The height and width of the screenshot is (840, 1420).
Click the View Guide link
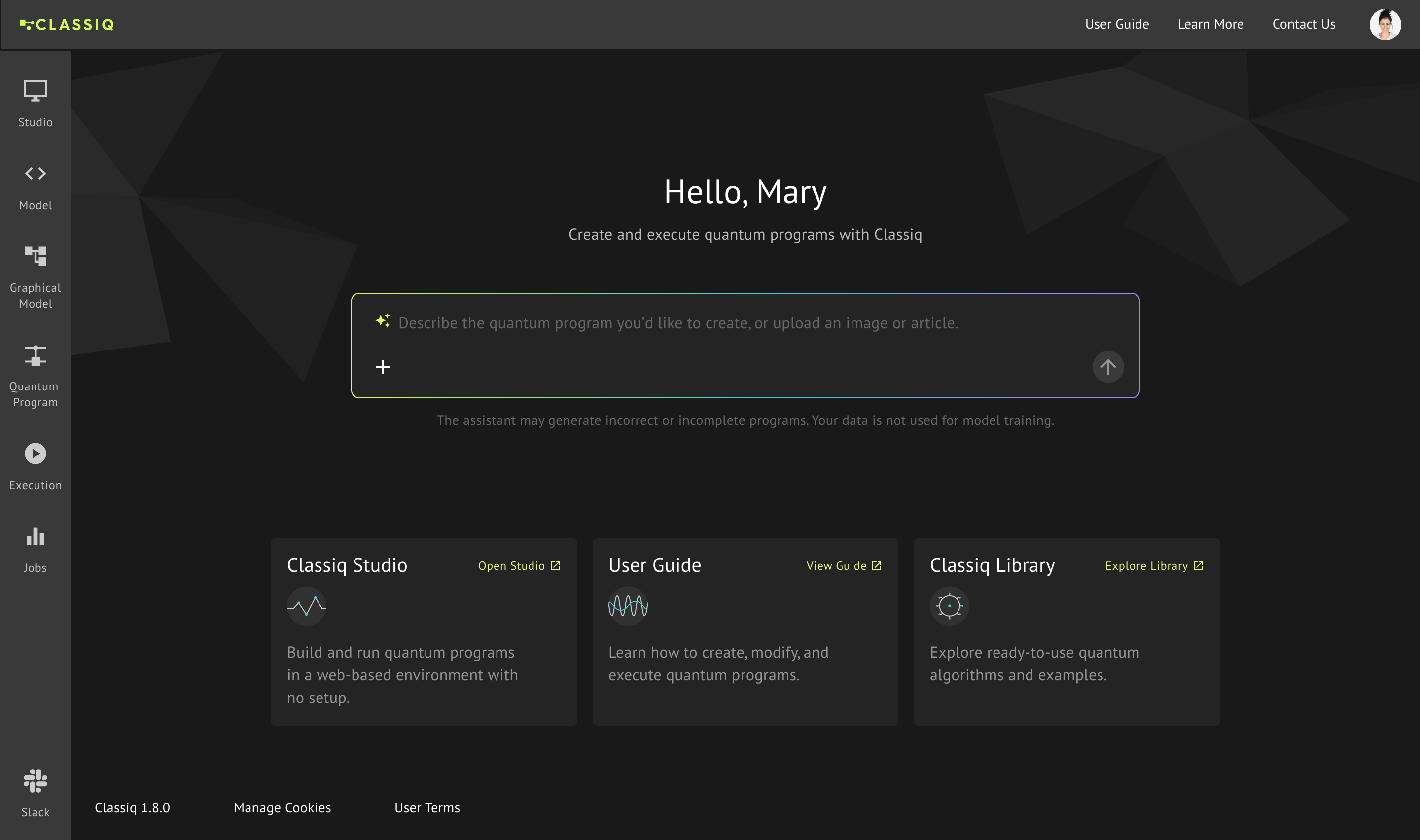tap(844, 566)
